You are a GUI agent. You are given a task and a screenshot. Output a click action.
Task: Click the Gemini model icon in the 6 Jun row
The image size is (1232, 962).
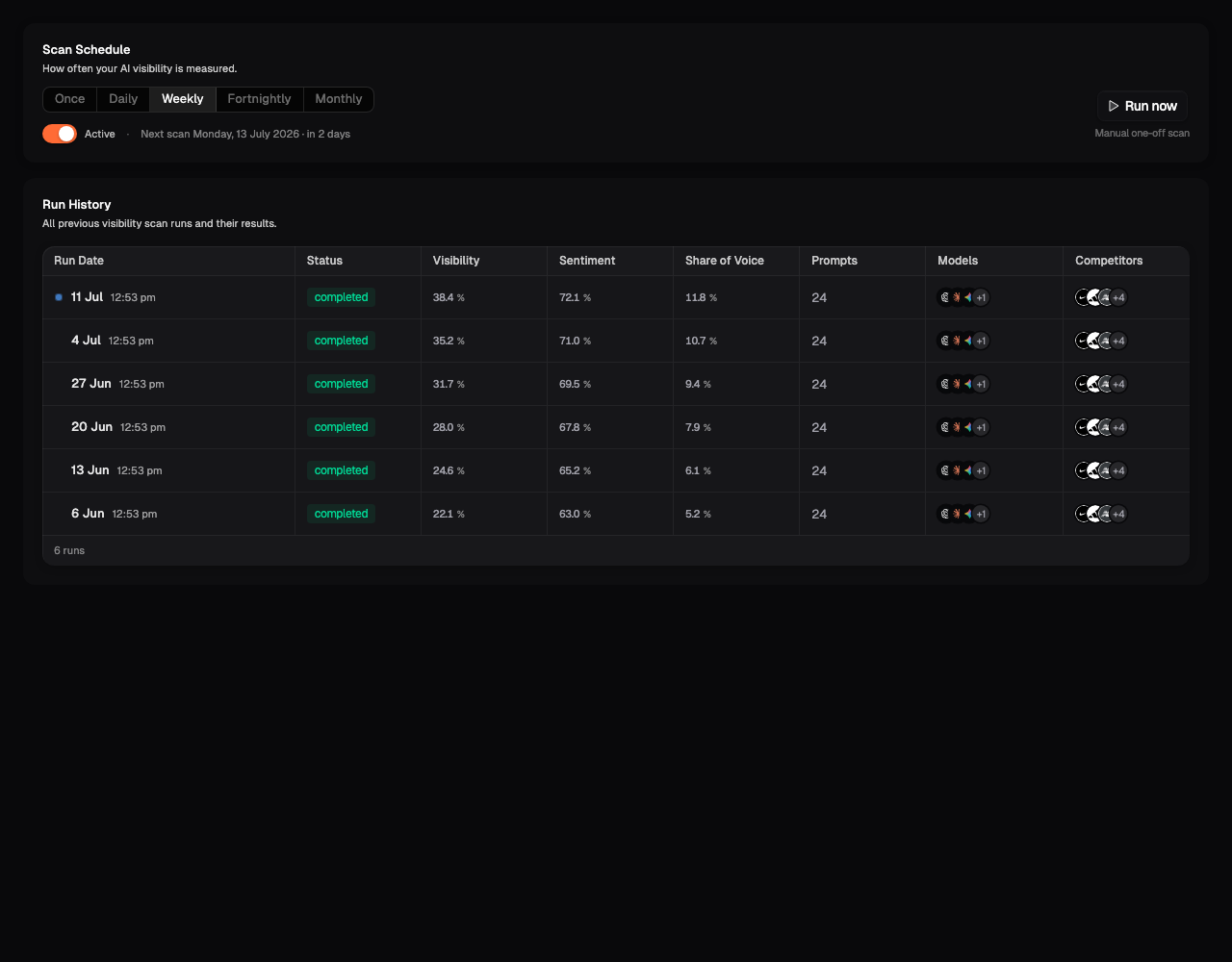tap(968, 515)
